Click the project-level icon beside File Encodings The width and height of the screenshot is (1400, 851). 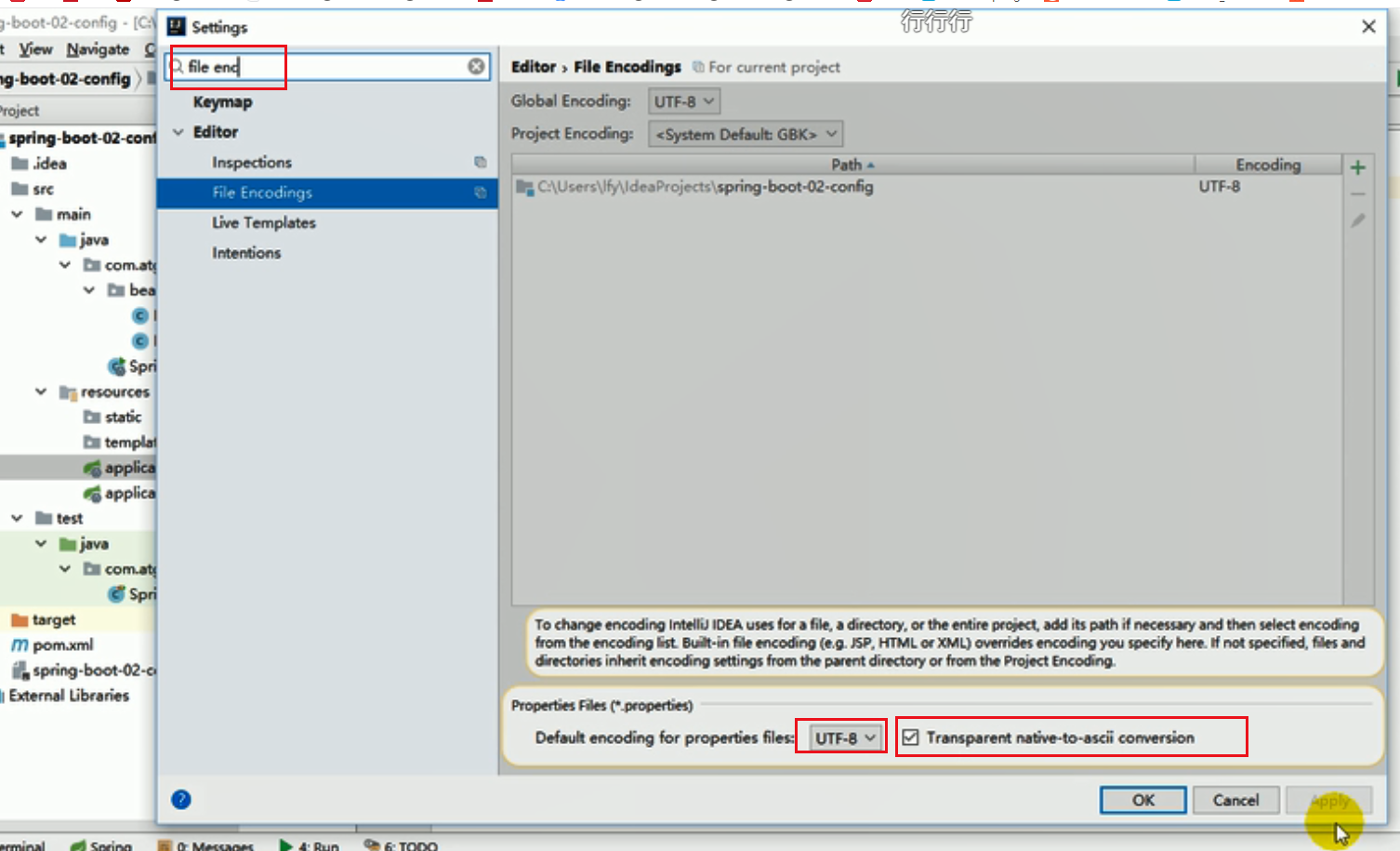480,193
